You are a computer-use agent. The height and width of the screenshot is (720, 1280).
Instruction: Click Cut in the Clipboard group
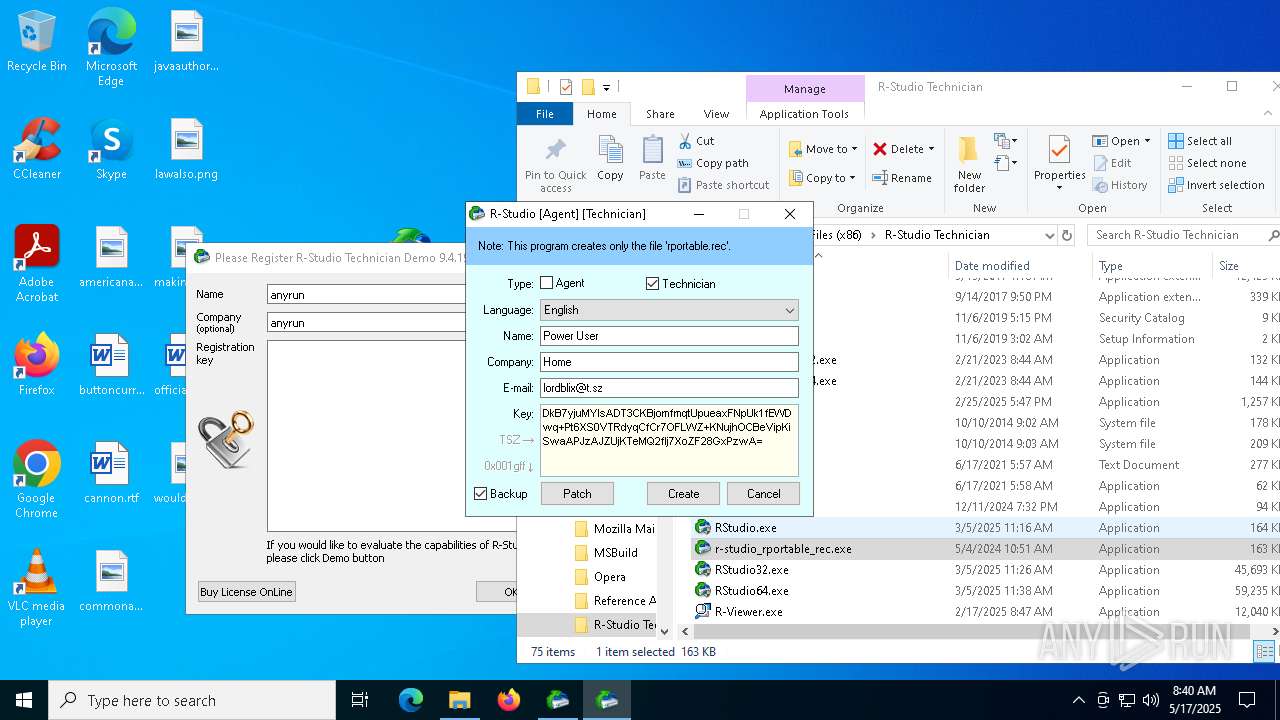(696, 141)
